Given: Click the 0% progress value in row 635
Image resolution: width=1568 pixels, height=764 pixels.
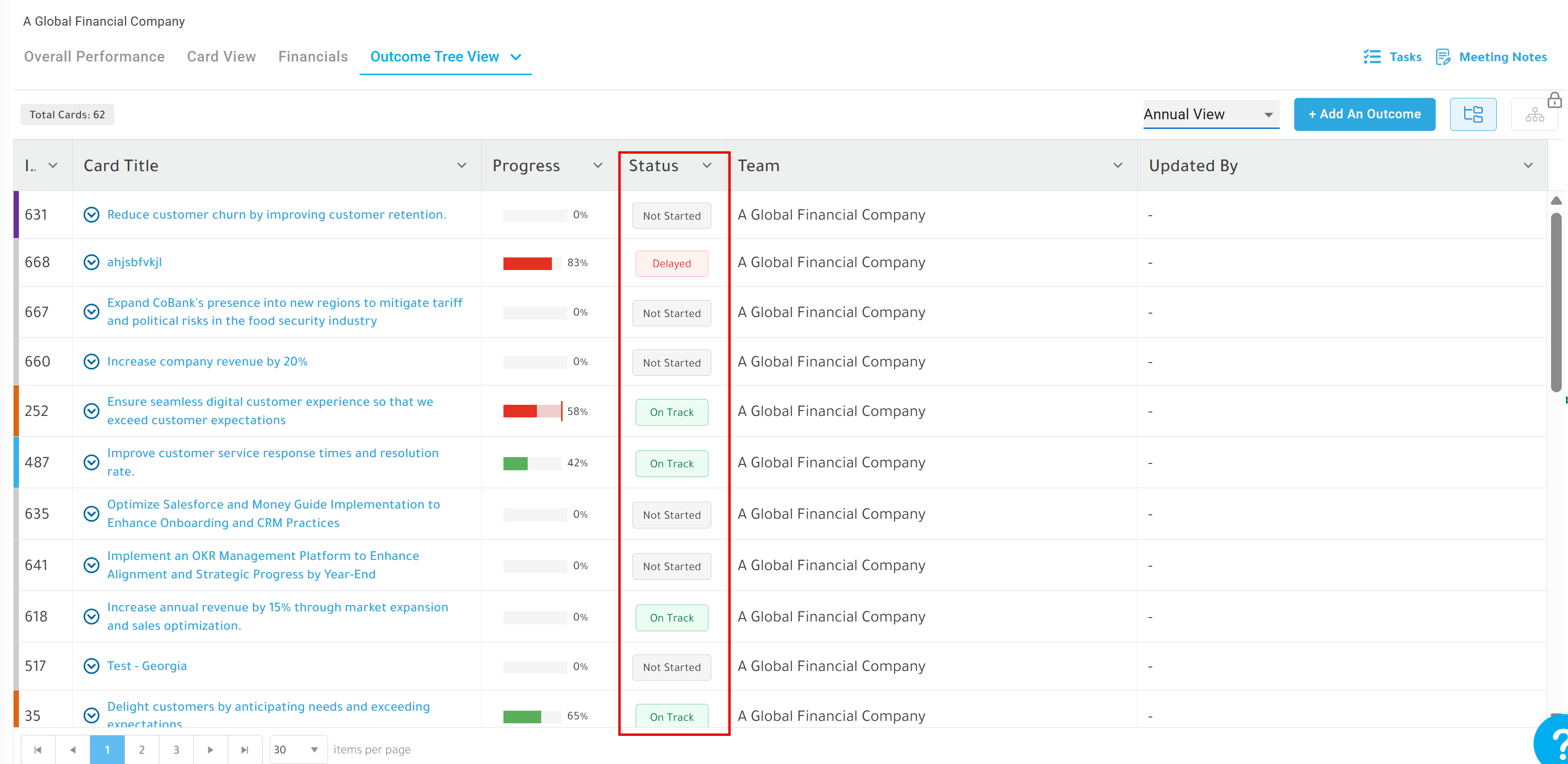Looking at the screenshot, I should coord(580,514).
